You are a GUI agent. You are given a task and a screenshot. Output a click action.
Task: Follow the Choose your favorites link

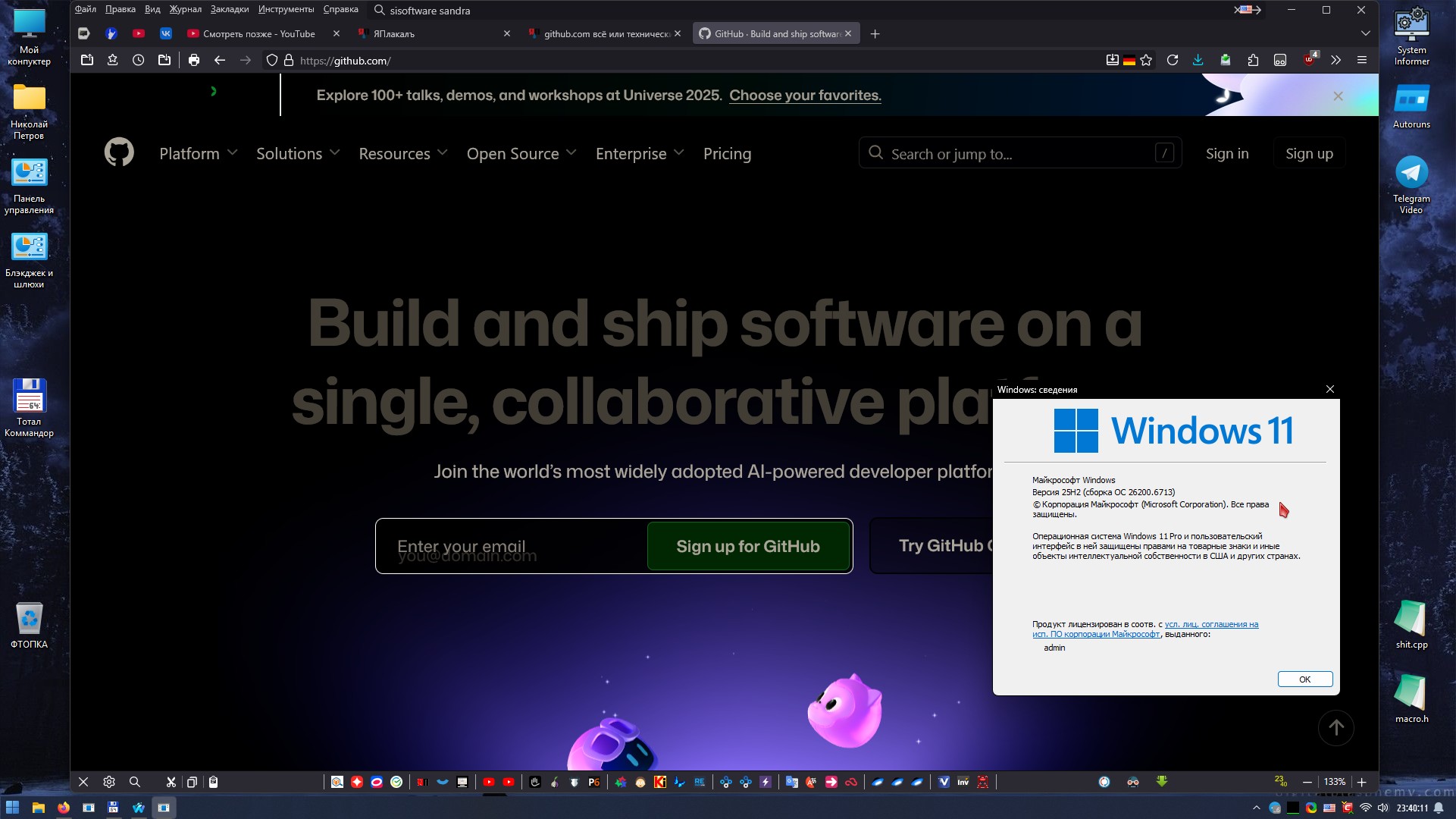point(805,96)
